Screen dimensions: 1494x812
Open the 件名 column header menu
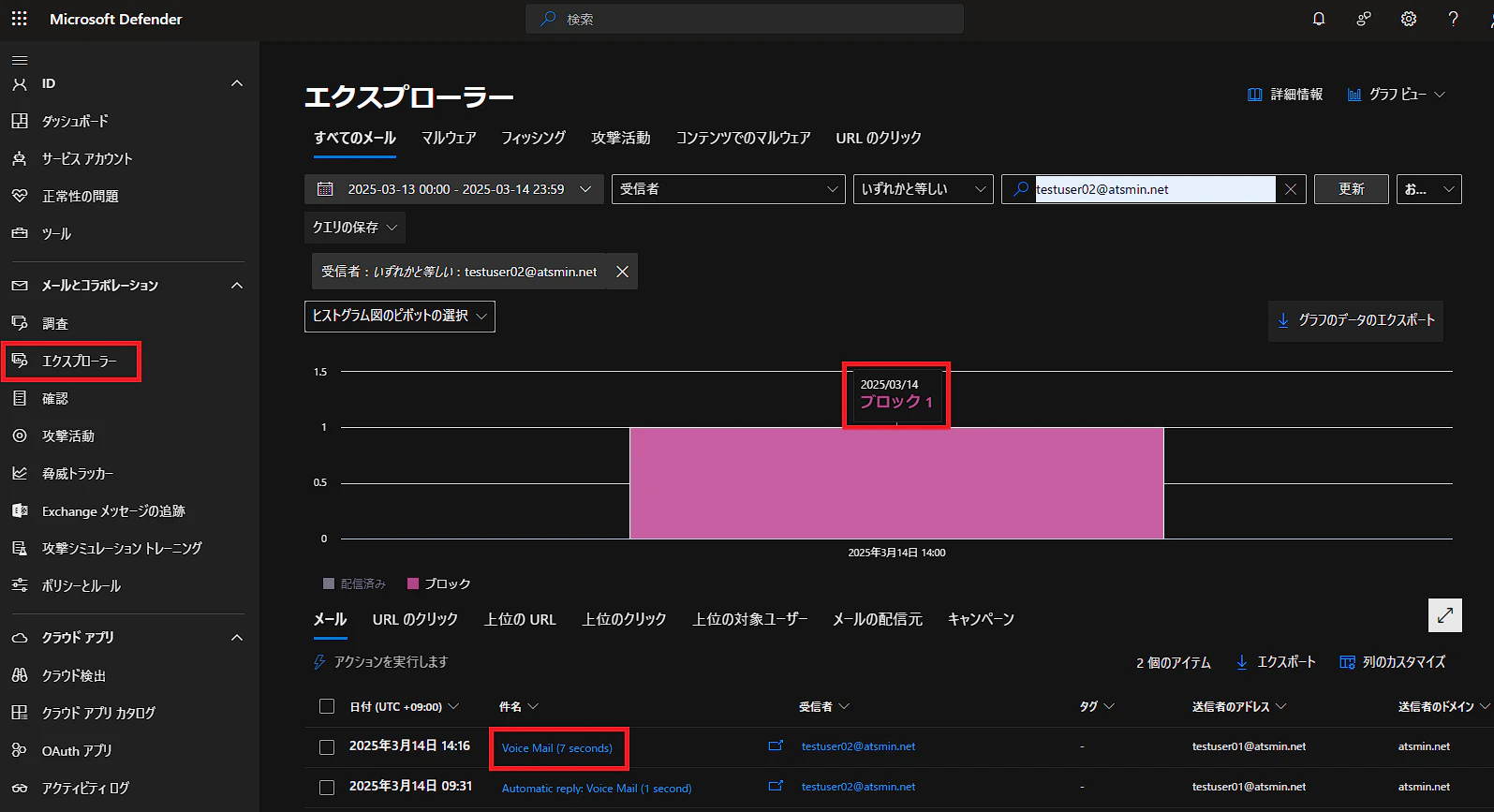tap(519, 706)
